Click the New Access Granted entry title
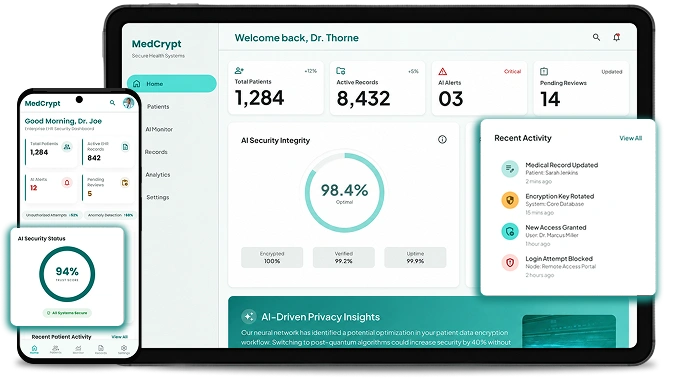Viewport: 676px width, 378px height. (x=556, y=228)
